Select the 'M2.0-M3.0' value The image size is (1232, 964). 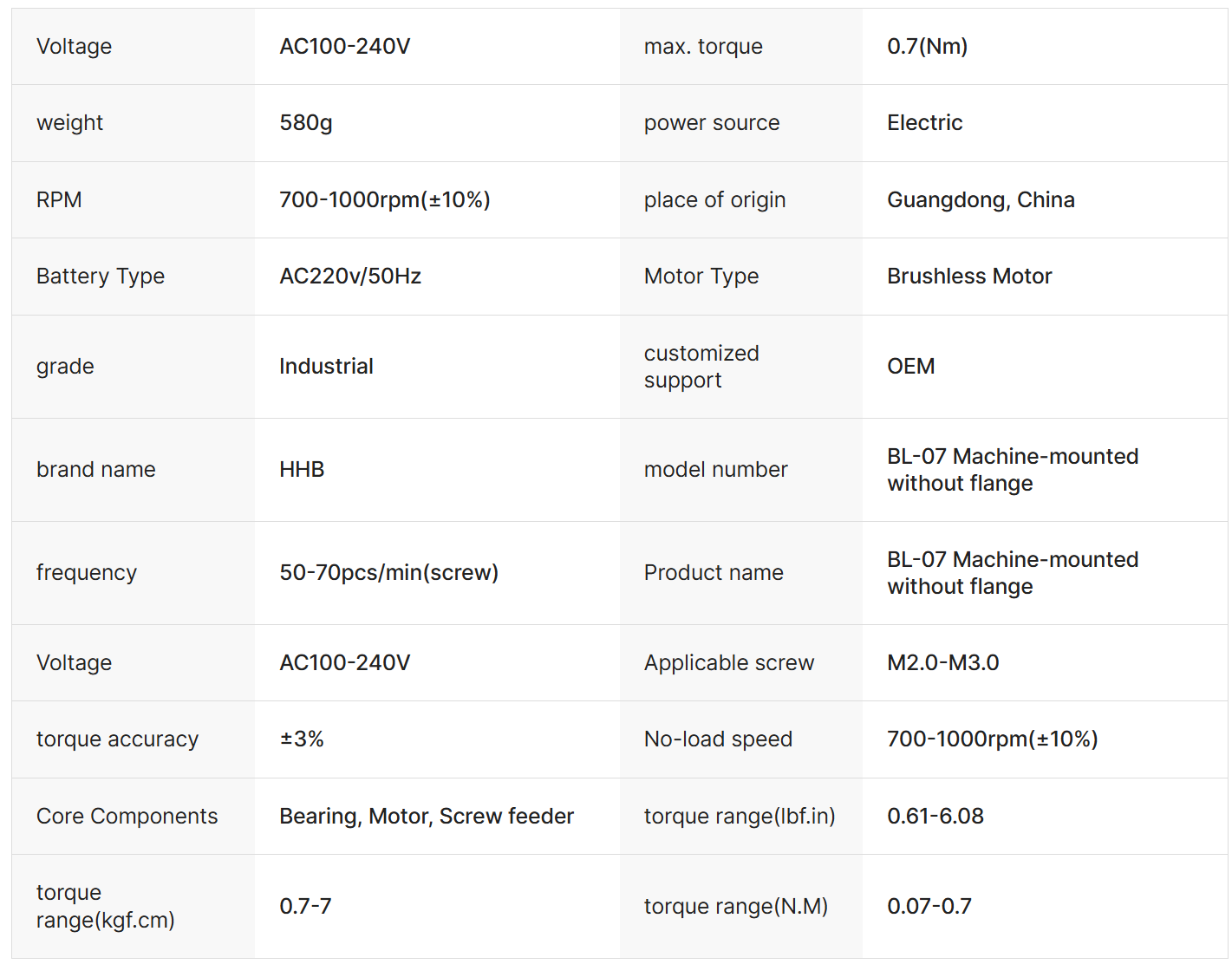point(942,663)
